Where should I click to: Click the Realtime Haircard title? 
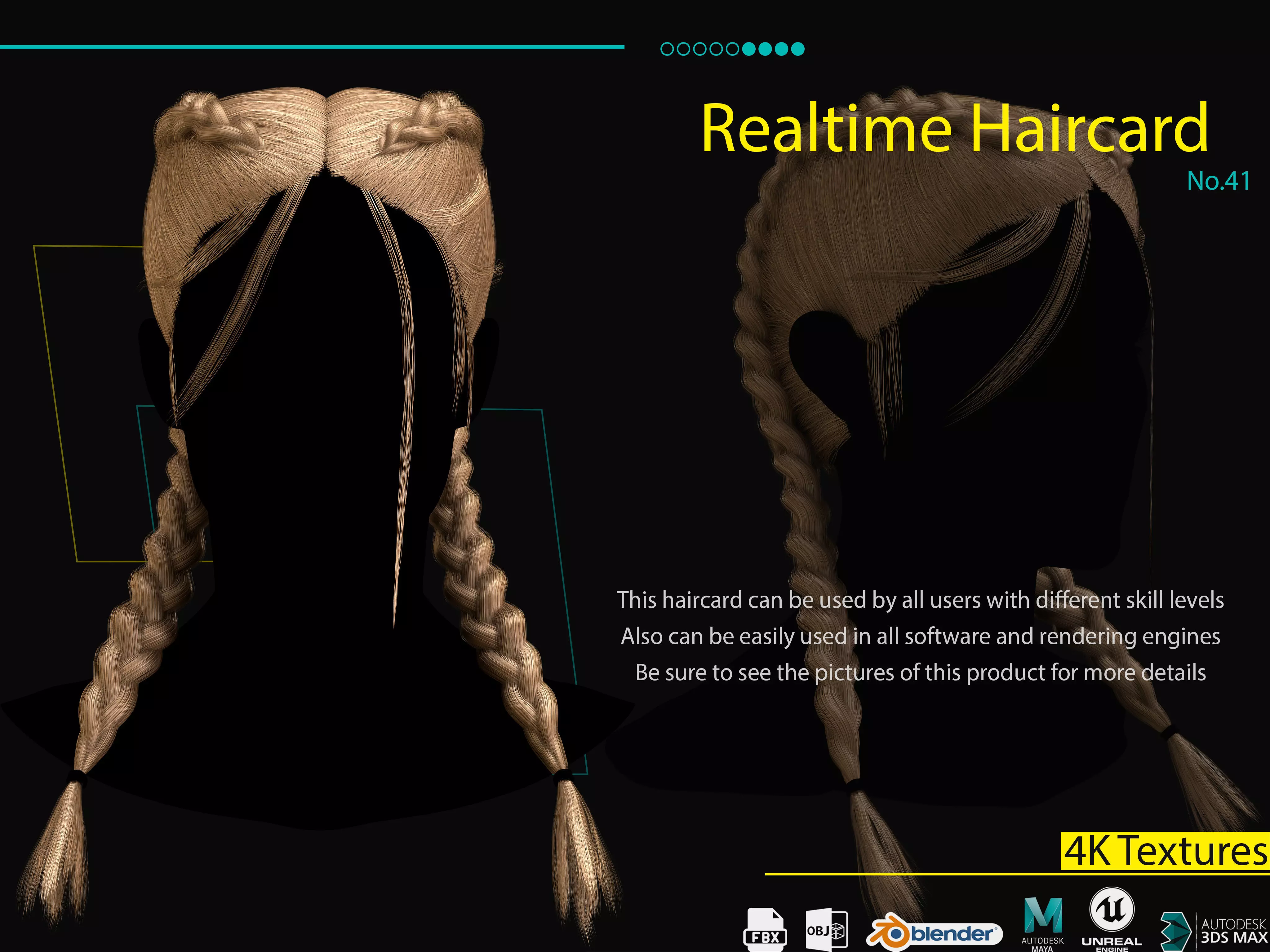coord(954,129)
